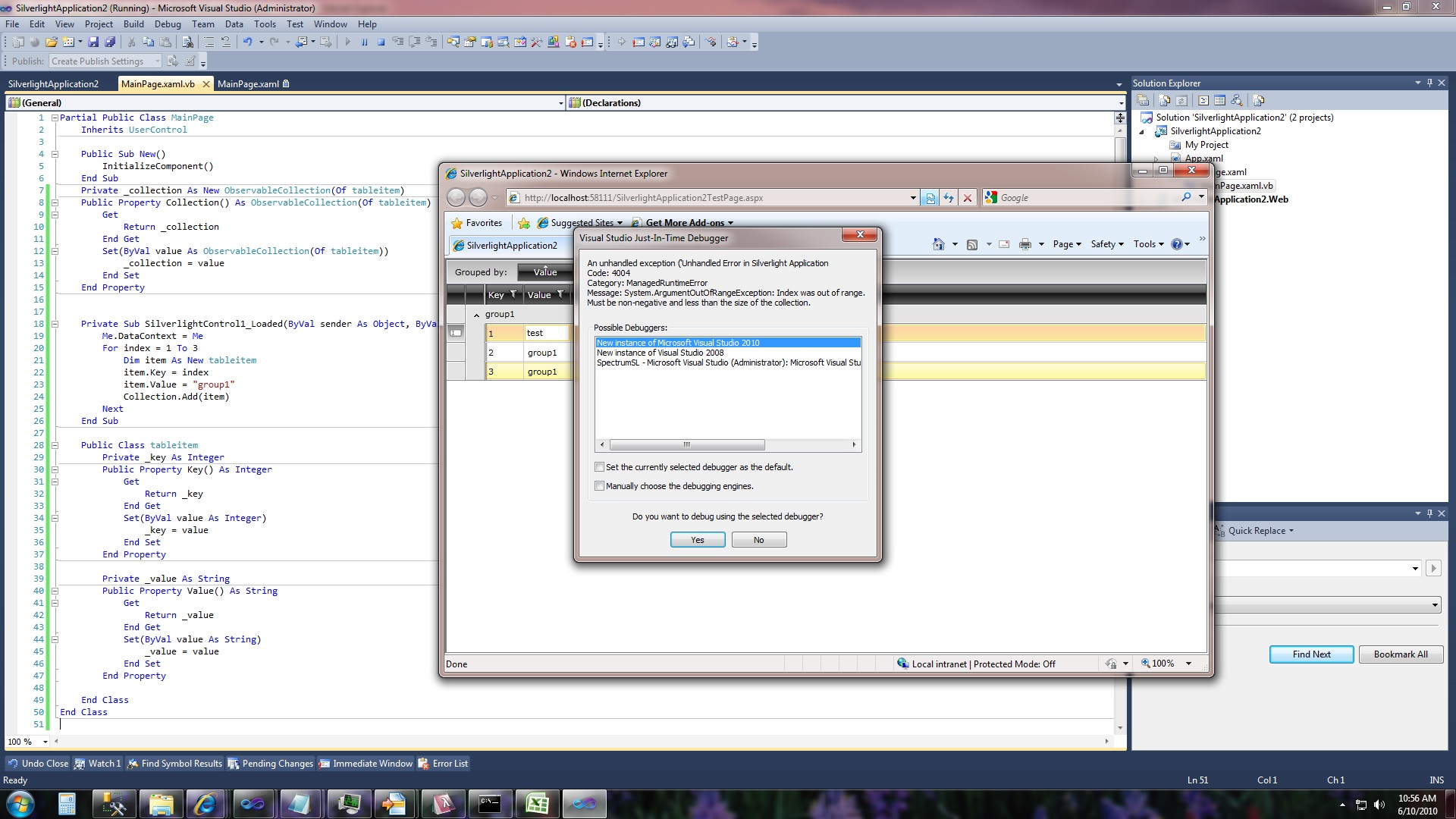Click the Windows Start orb button

[20, 804]
